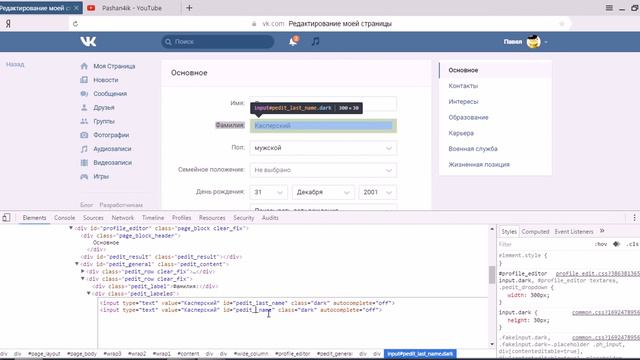
Task: Open the Карьера settings section
Action: tap(461, 133)
